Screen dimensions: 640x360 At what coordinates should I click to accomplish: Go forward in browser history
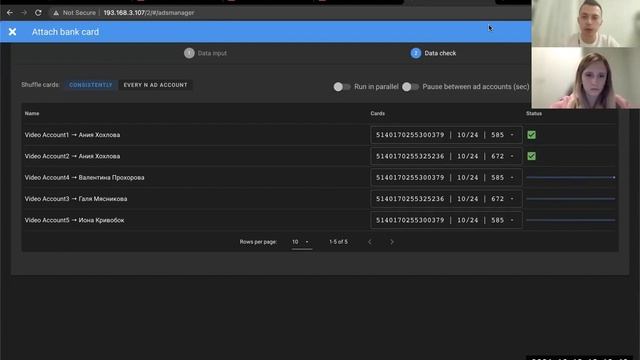tap(24, 13)
